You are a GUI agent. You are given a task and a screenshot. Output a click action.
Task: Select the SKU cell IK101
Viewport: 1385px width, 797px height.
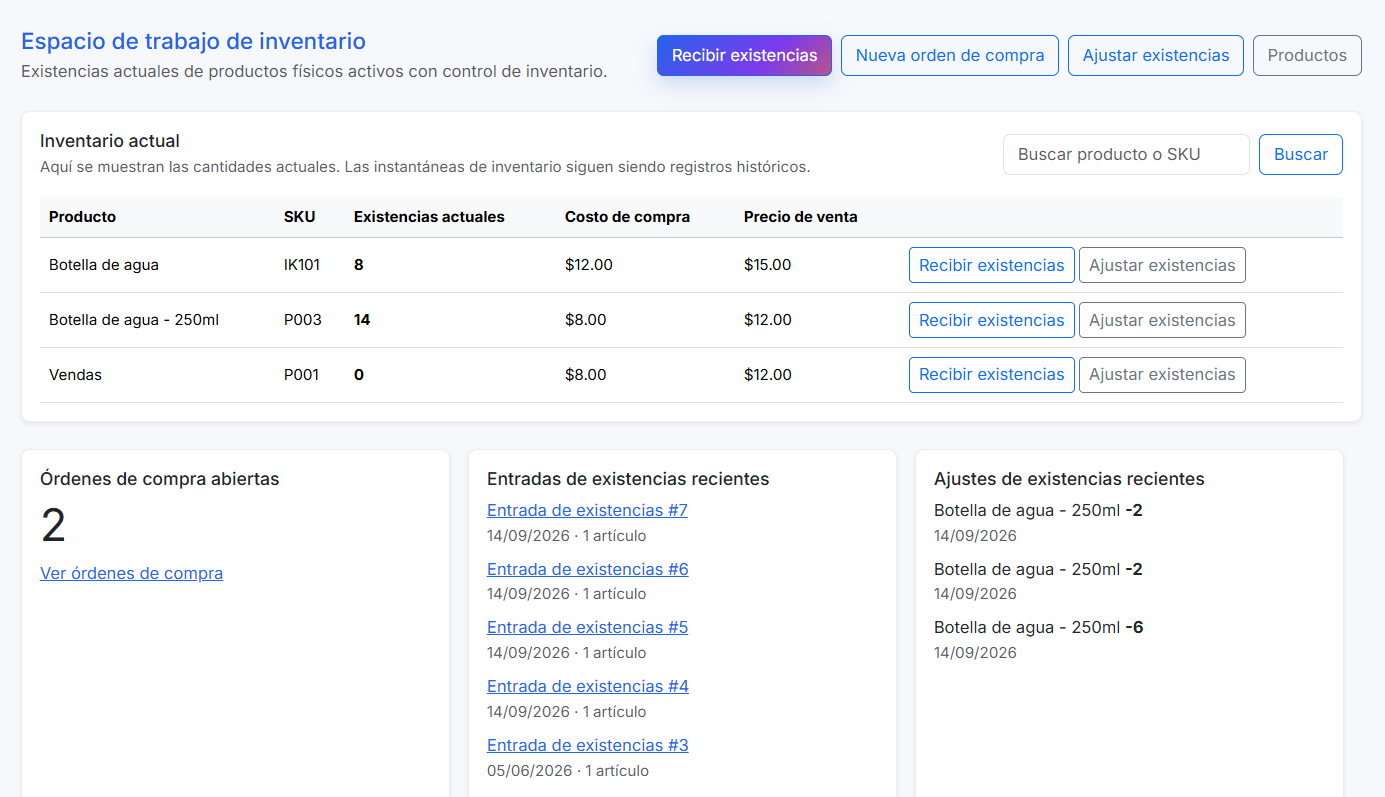302,265
